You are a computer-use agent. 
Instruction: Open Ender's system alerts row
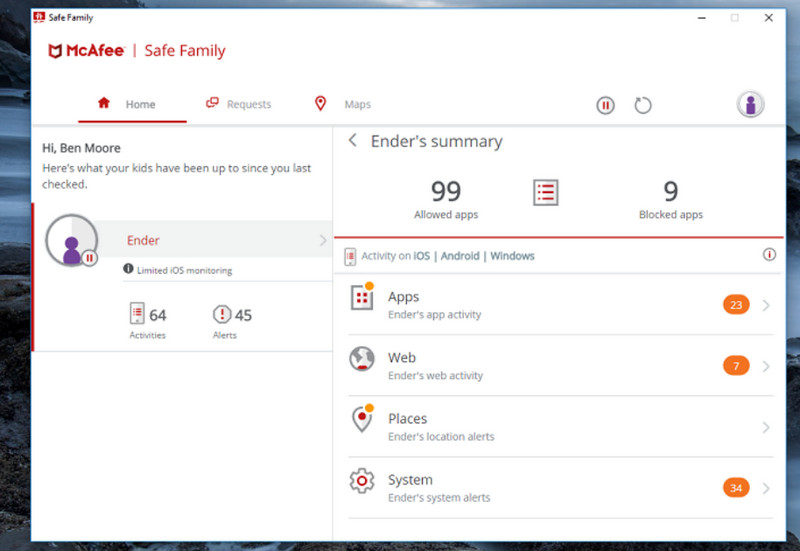coord(561,488)
